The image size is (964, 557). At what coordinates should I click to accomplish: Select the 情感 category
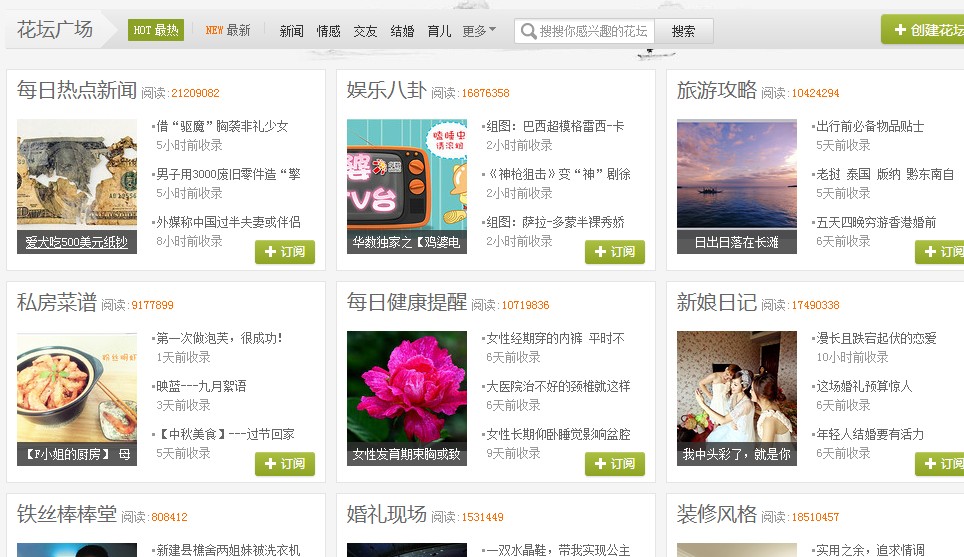(328, 31)
